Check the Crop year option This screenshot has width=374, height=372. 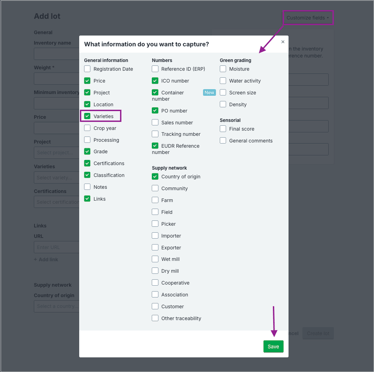tap(87, 128)
